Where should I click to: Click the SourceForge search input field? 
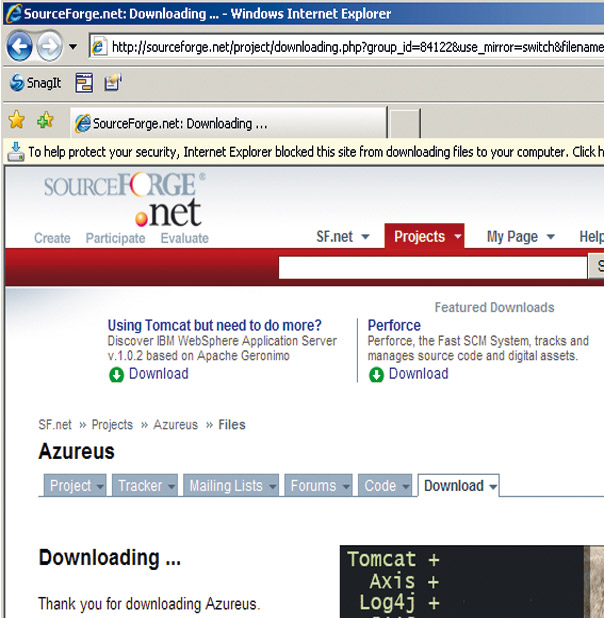(432, 267)
